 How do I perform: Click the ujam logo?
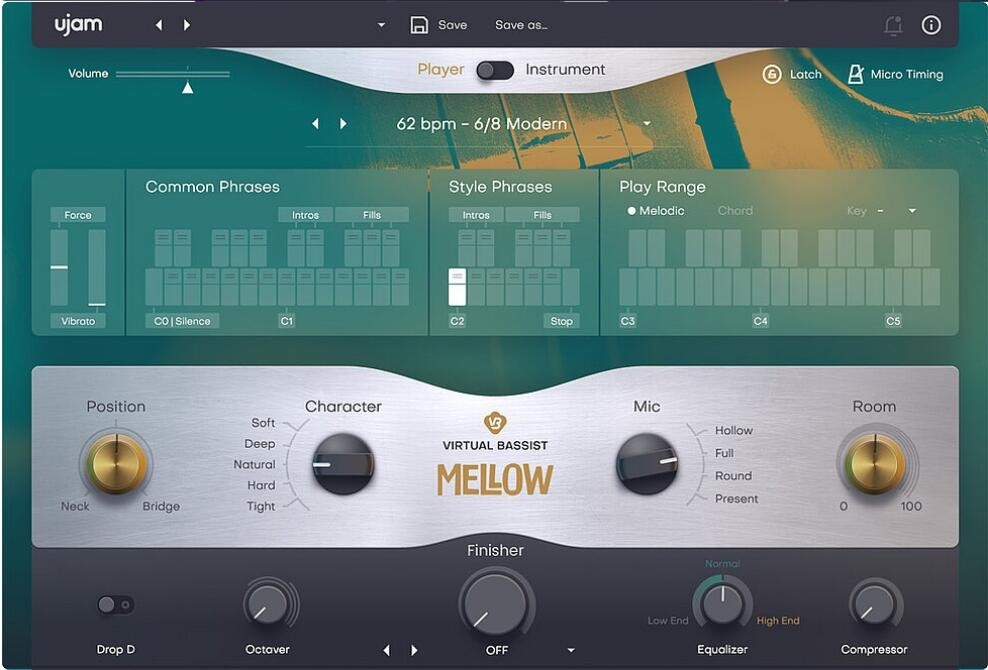(x=78, y=25)
